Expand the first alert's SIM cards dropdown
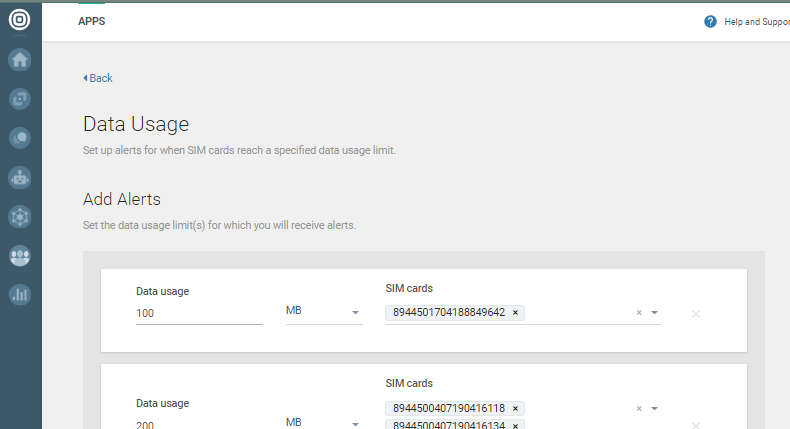Screen dimensions: 790x429 coord(654,313)
